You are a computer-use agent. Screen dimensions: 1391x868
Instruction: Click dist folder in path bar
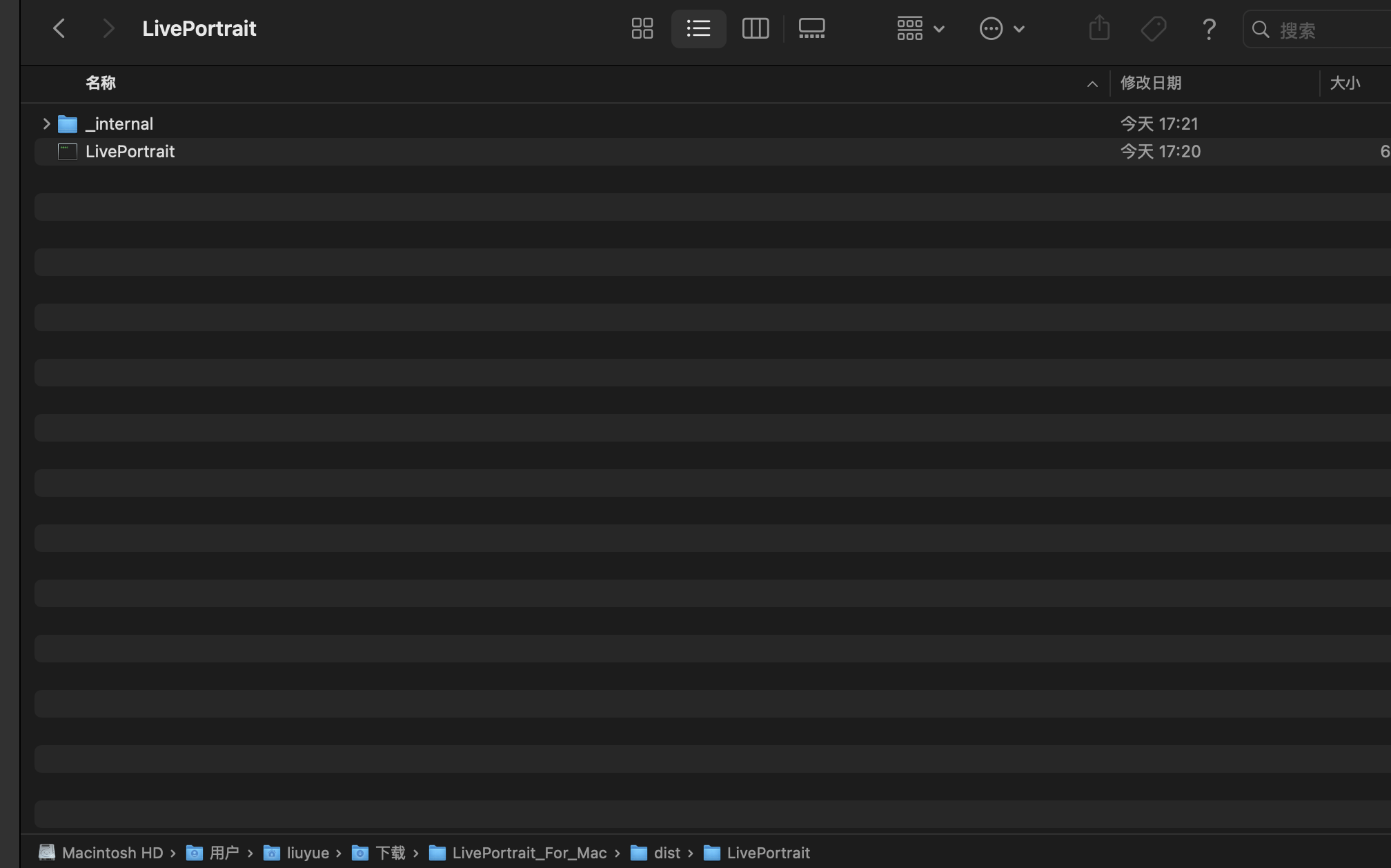coord(667,853)
